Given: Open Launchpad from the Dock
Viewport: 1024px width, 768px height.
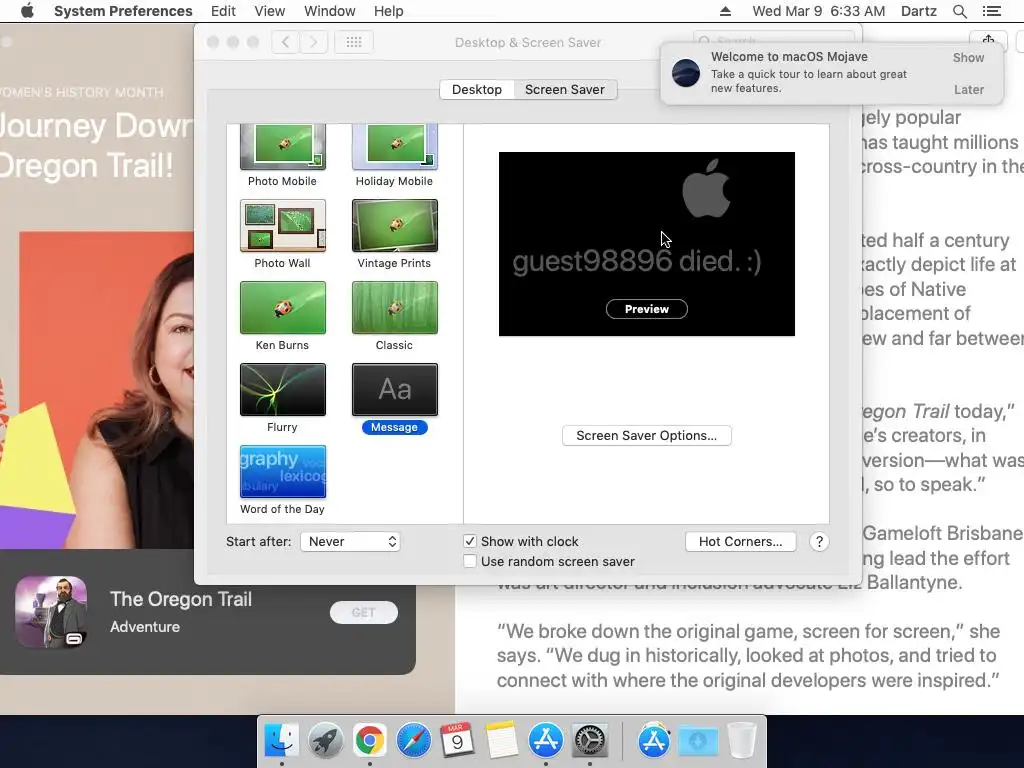Looking at the screenshot, I should click(326, 740).
